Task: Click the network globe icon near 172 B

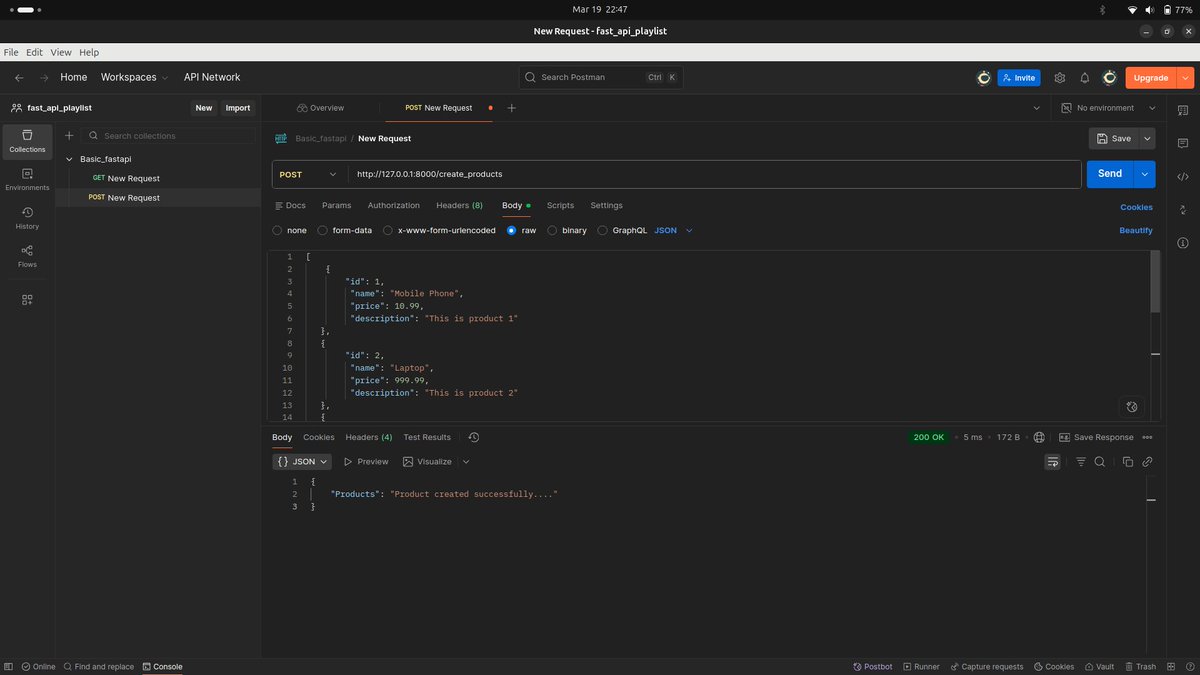Action: (1039, 437)
